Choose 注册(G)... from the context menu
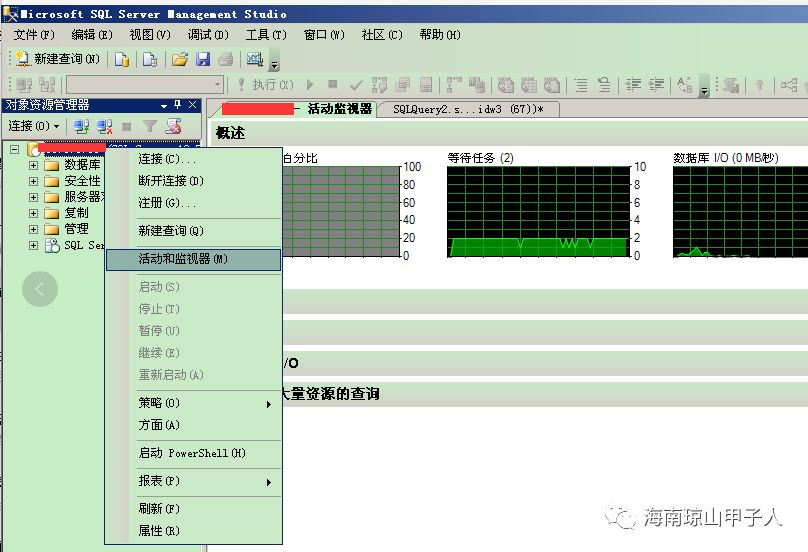The image size is (808, 552). [x=194, y=203]
